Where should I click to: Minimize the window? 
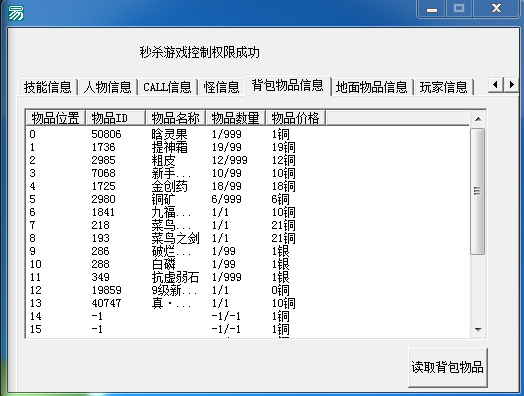(432, 9)
